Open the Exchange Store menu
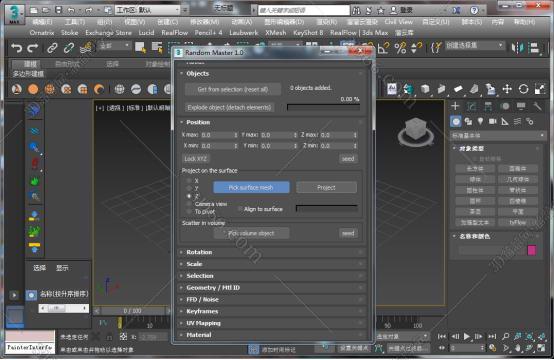The height and width of the screenshot is (360, 554). (108, 33)
